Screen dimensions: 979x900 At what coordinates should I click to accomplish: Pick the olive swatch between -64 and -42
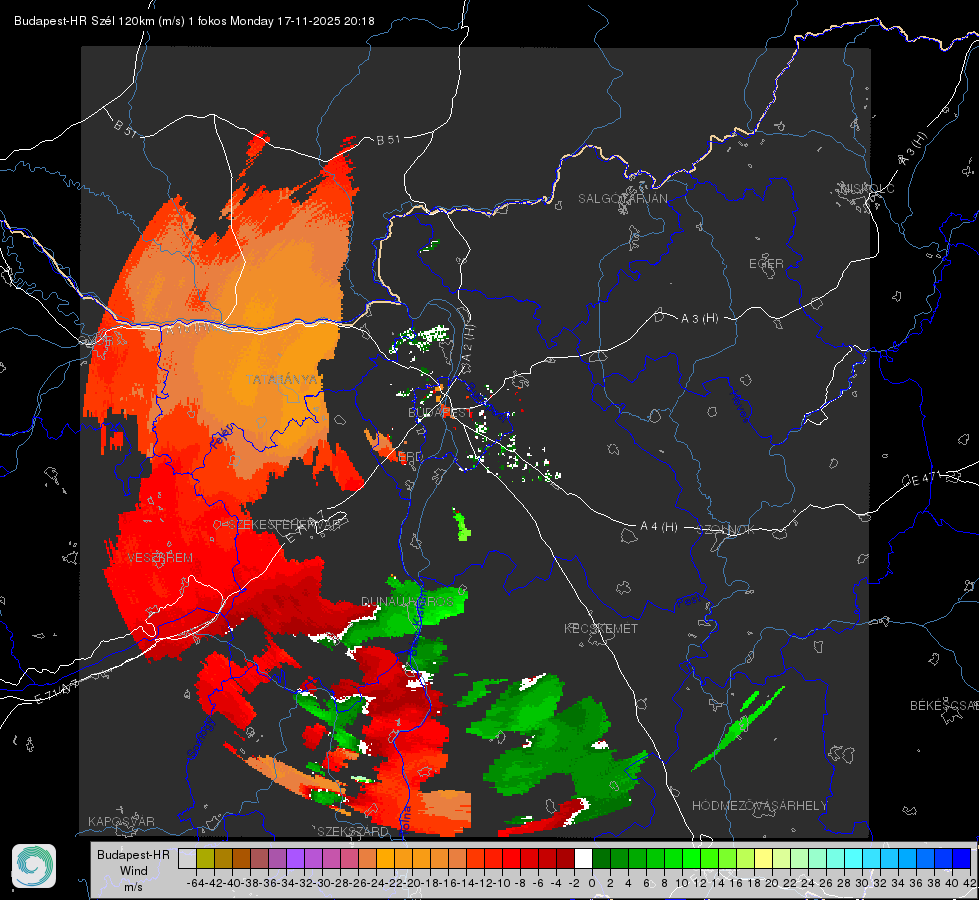pos(205,859)
